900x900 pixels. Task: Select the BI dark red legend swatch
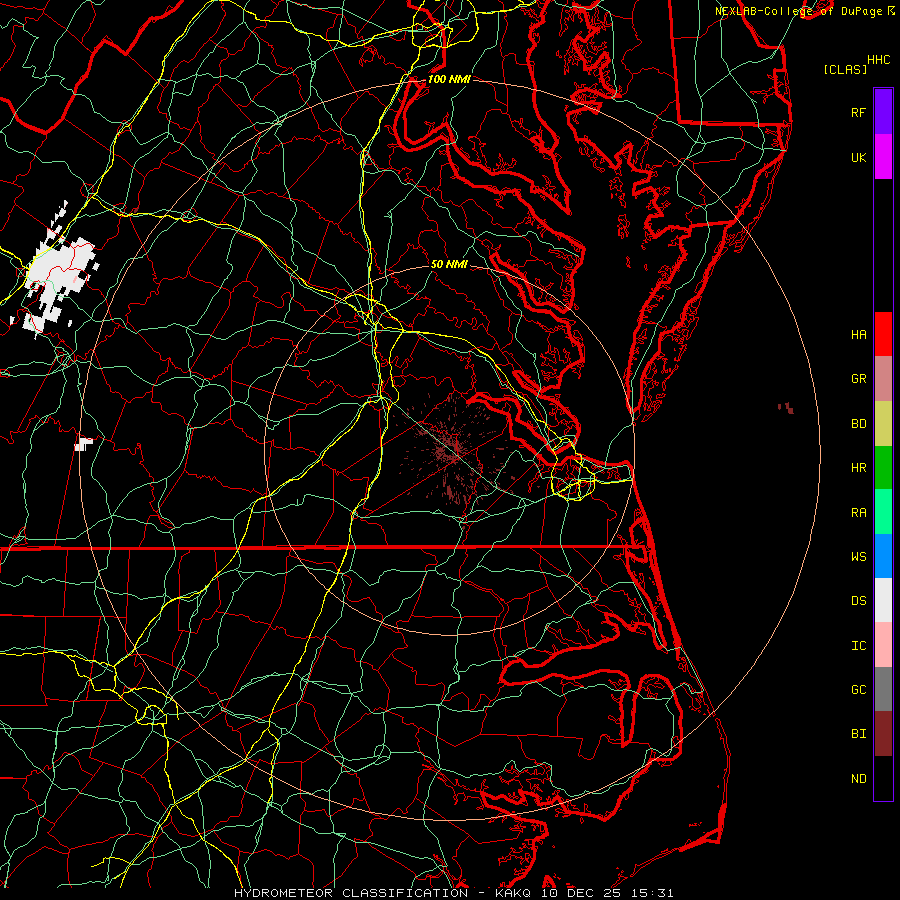tap(883, 734)
